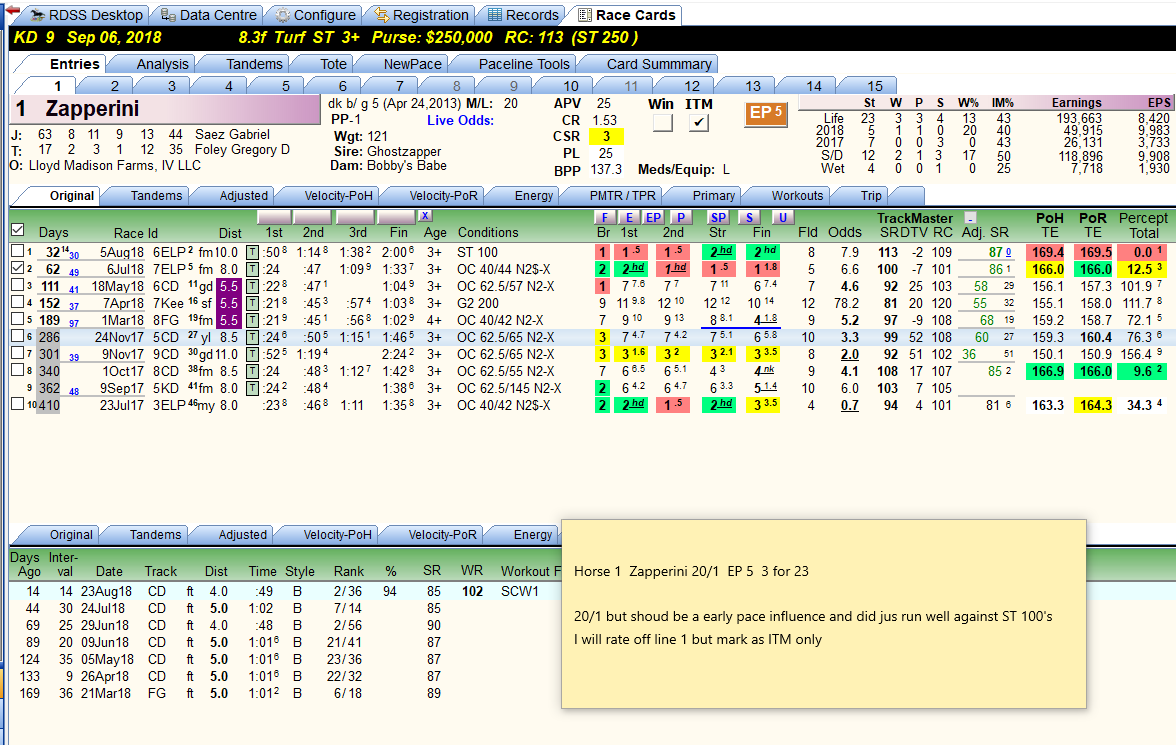This screenshot has height=745, width=1176.
Task: Select the 21Mar18 FG workout row
Action: 285,693
